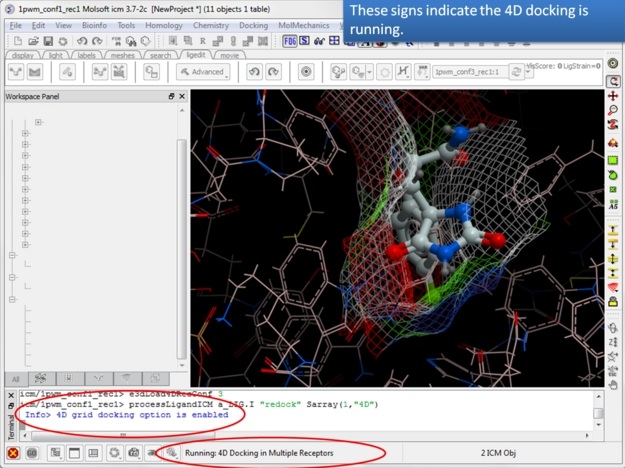Click the save icon in main toolbar
The image size is (625, 468).
[x=50, y=41]
